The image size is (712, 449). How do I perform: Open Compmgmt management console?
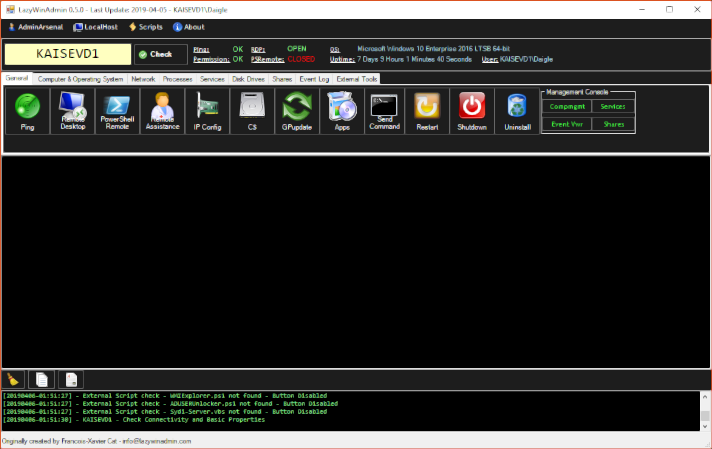567,107
